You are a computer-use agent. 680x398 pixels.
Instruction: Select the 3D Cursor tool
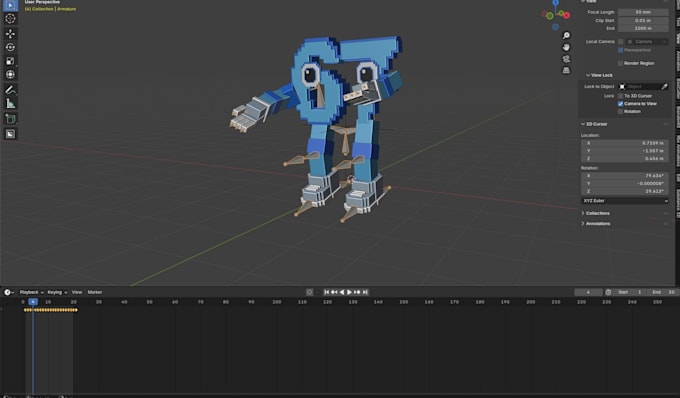click(x=10, y=19)
